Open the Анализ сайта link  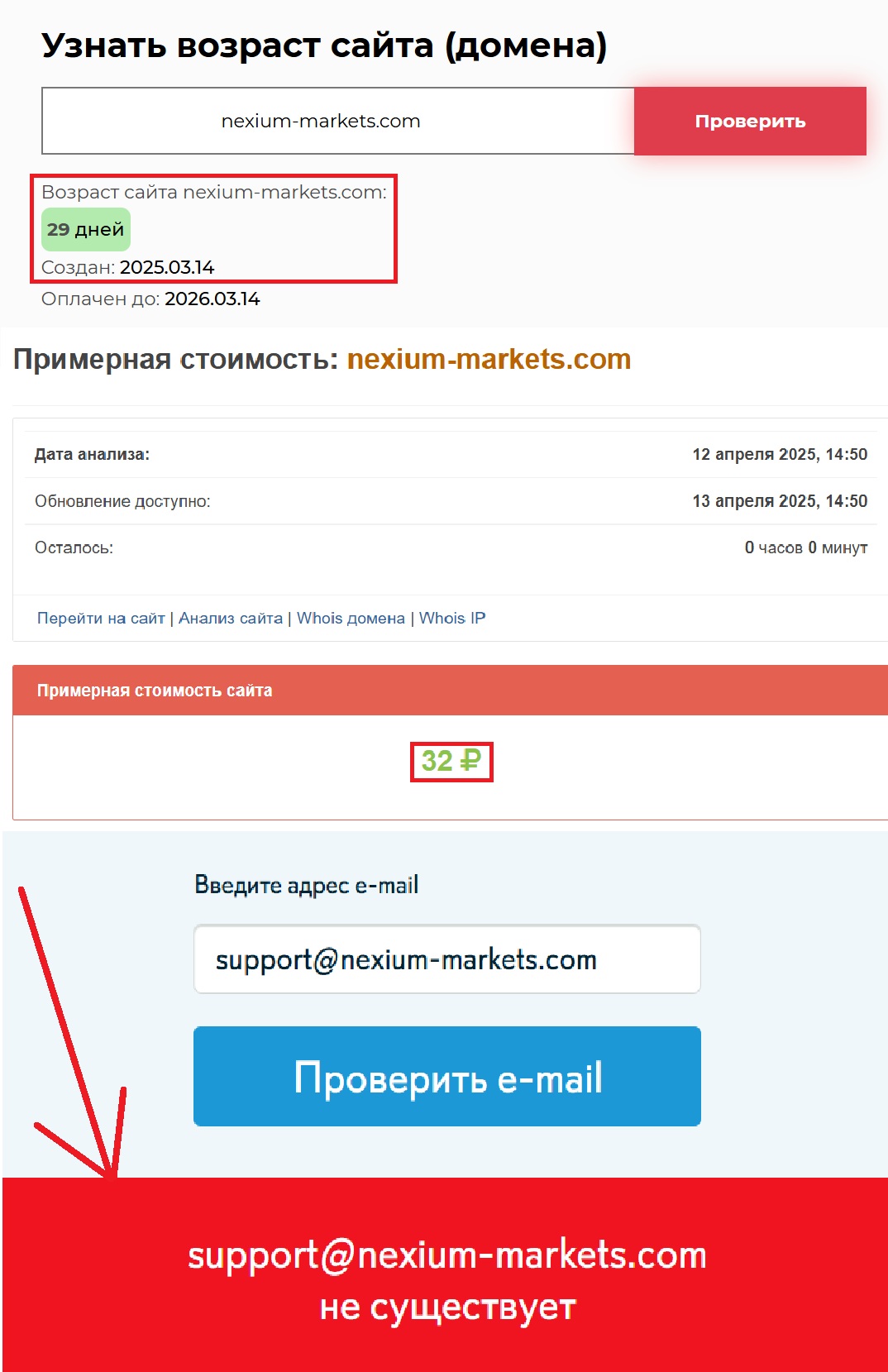tap(231, 618)
